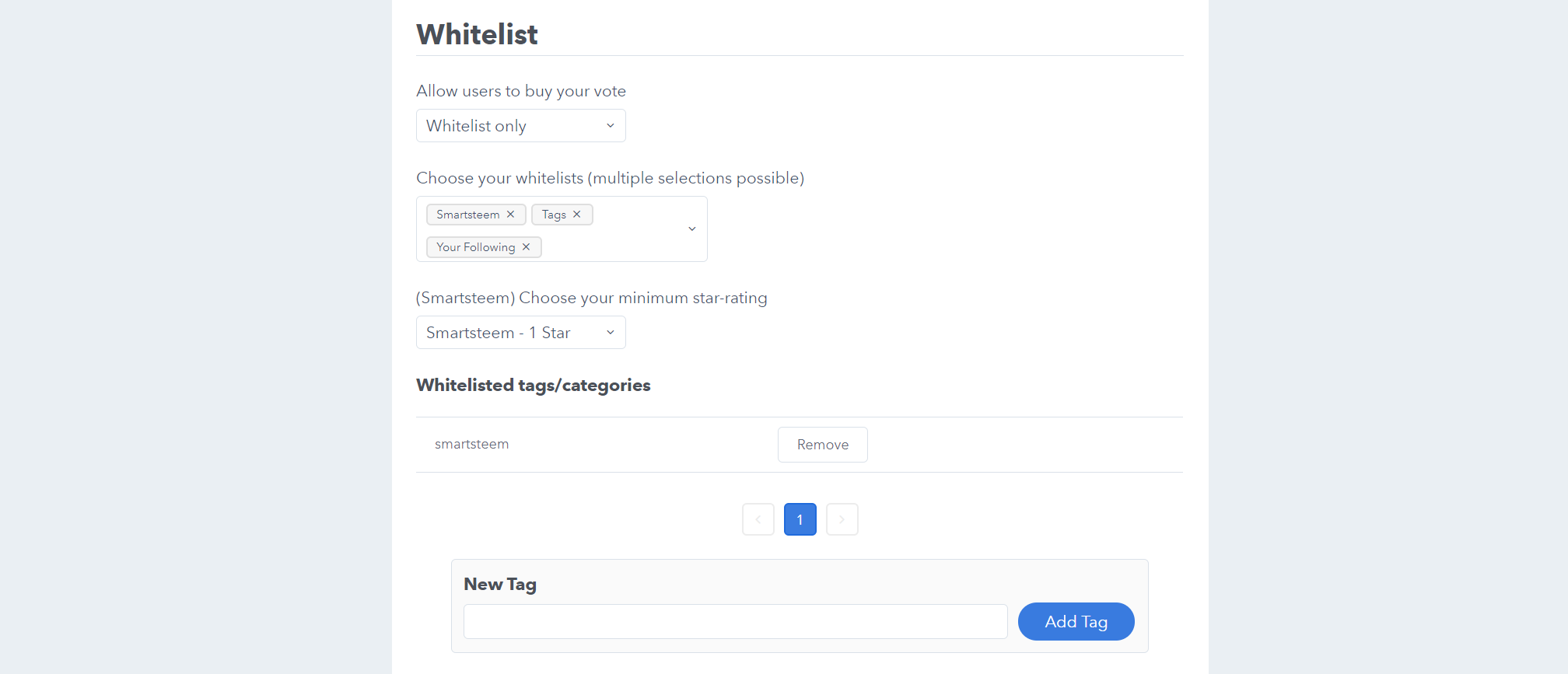Go to the previous page of tags
Screen dimensions: 1568x674
pos(758,519)
